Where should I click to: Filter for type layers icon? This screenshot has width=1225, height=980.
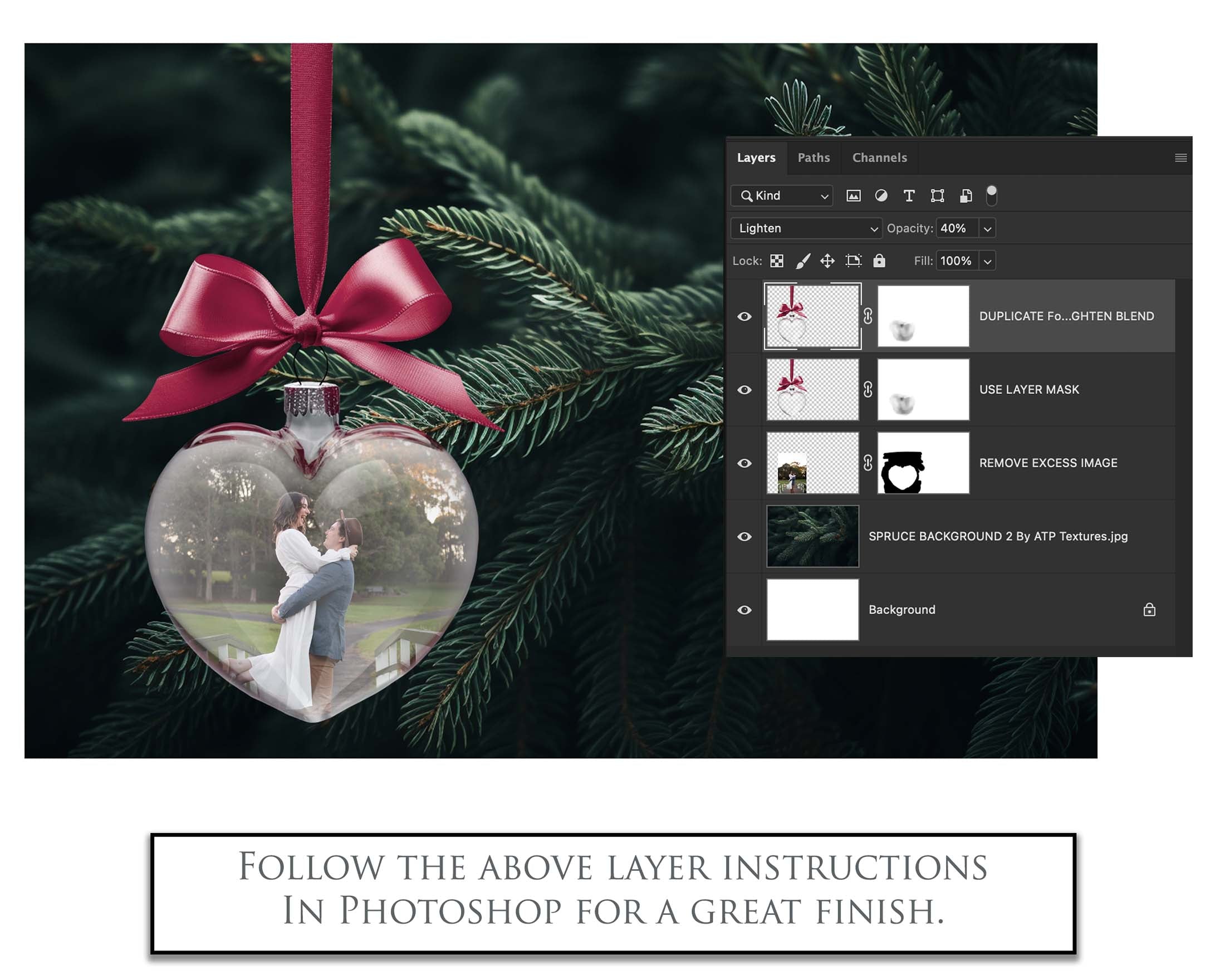909,196
